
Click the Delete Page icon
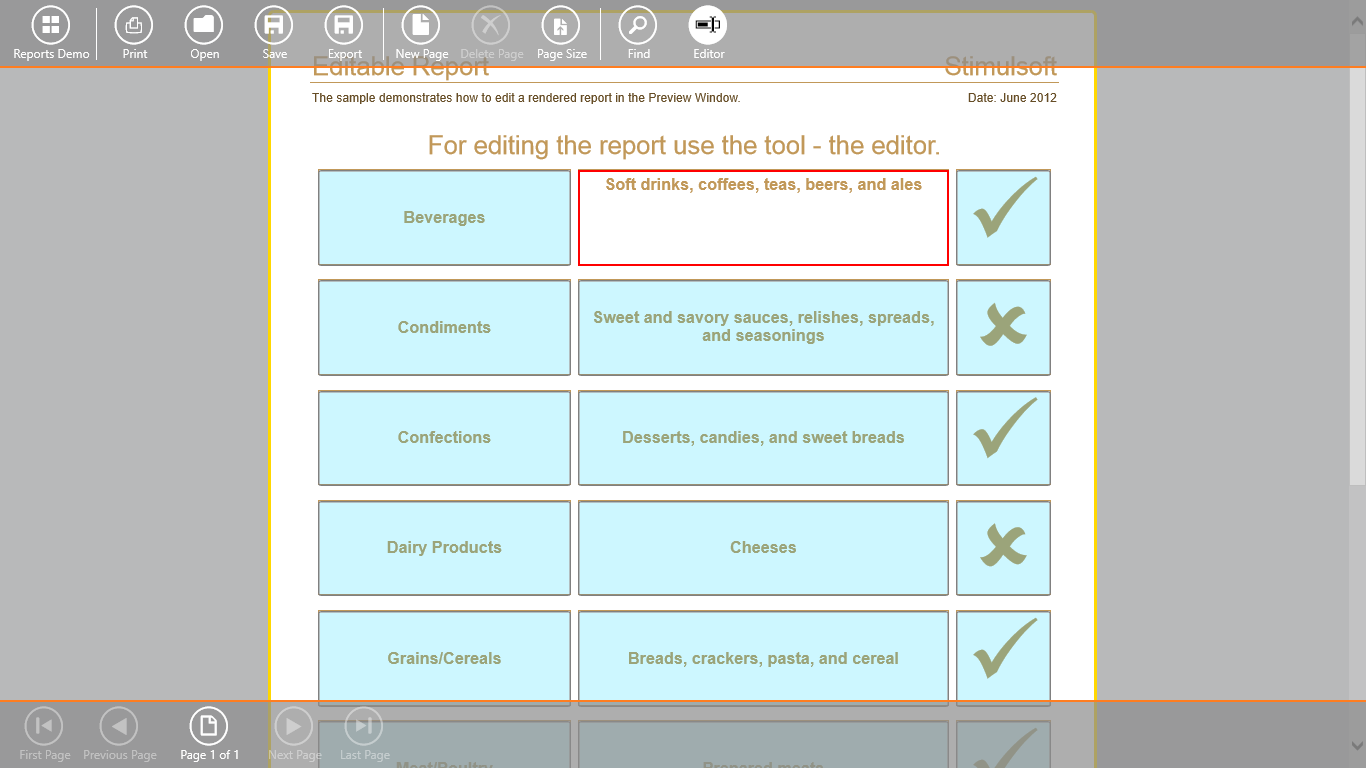pyautogui.click(x=491, y=26)
